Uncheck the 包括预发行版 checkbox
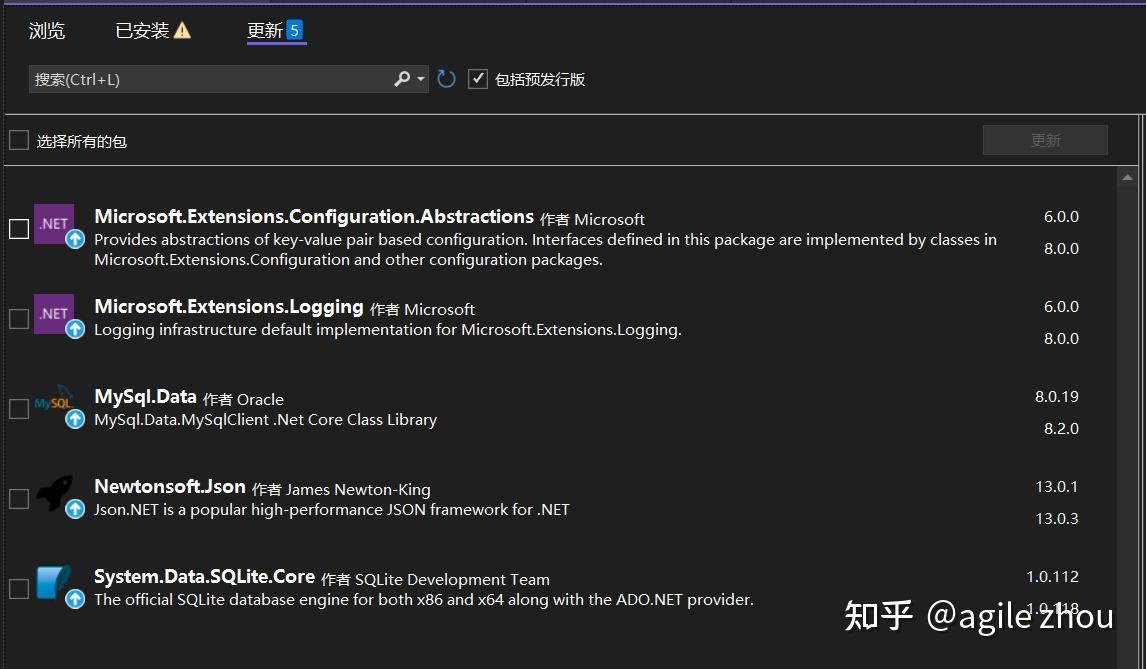Viewport: 1146px width, 669px height. 478,78
